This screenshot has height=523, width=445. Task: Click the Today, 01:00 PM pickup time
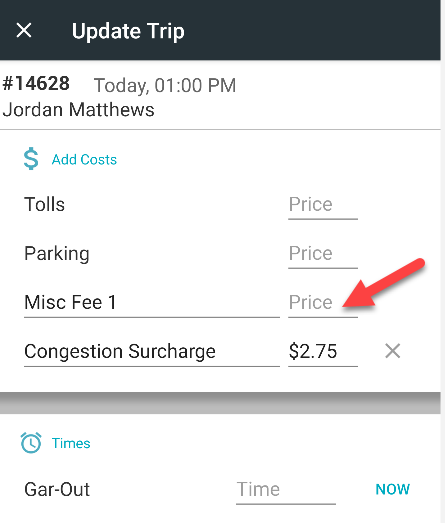tap(165, 85)
